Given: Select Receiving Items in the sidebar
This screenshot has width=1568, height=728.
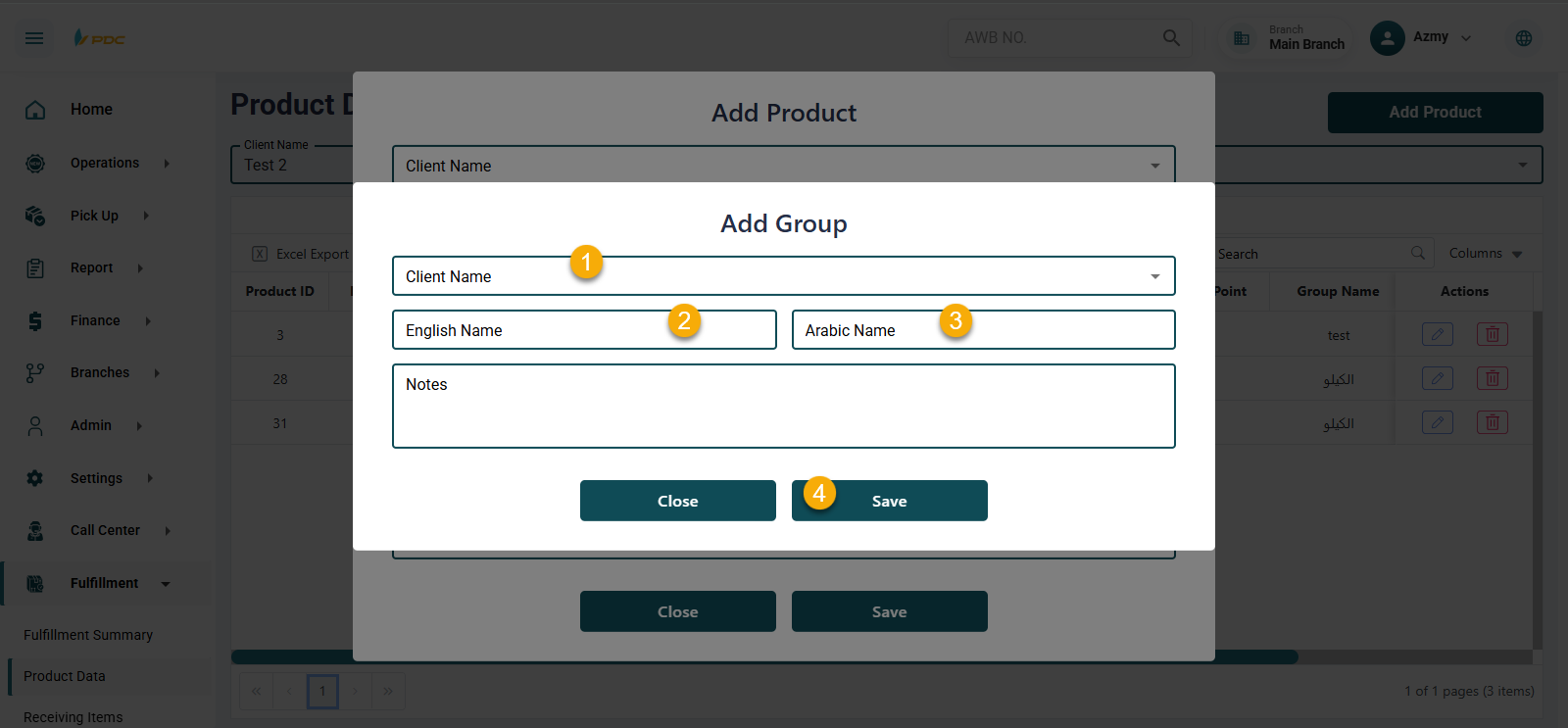Looking at the screenshot, I should 73,716.
